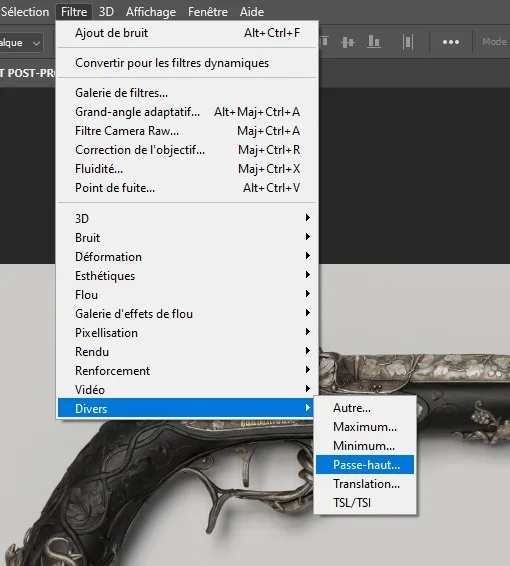Choose Filtre Camera Raw menu entry
Viewport: 510px width, 566px height.
(187, 131)
